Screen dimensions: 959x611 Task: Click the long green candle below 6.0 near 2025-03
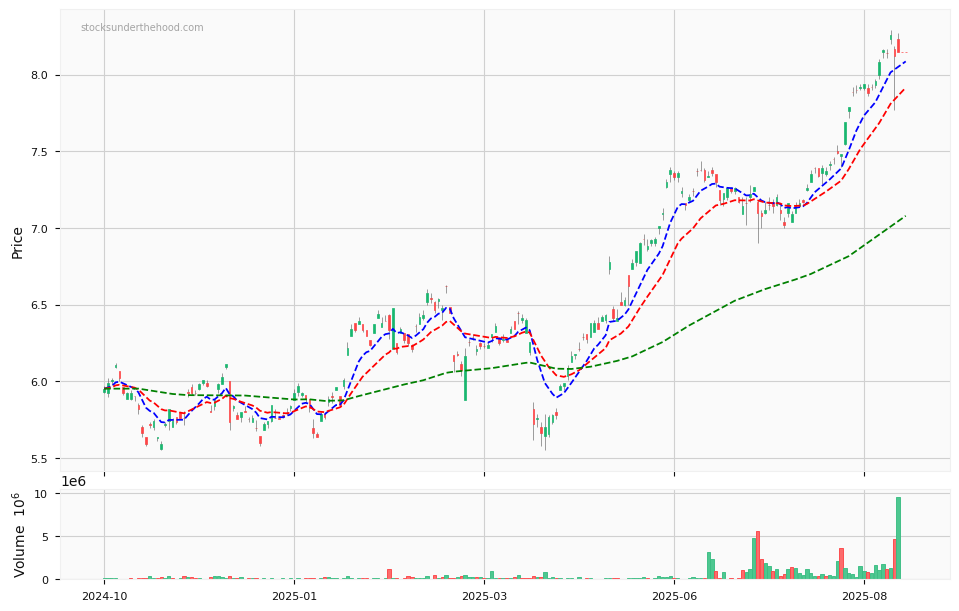(465, 378)
